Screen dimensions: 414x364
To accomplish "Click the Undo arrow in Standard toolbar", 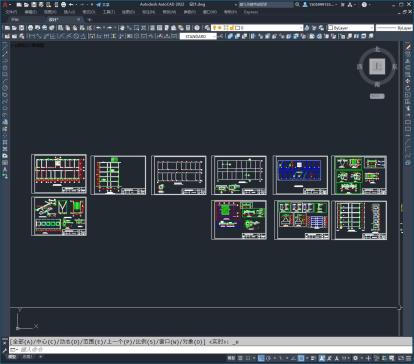I will pos(98,28).
